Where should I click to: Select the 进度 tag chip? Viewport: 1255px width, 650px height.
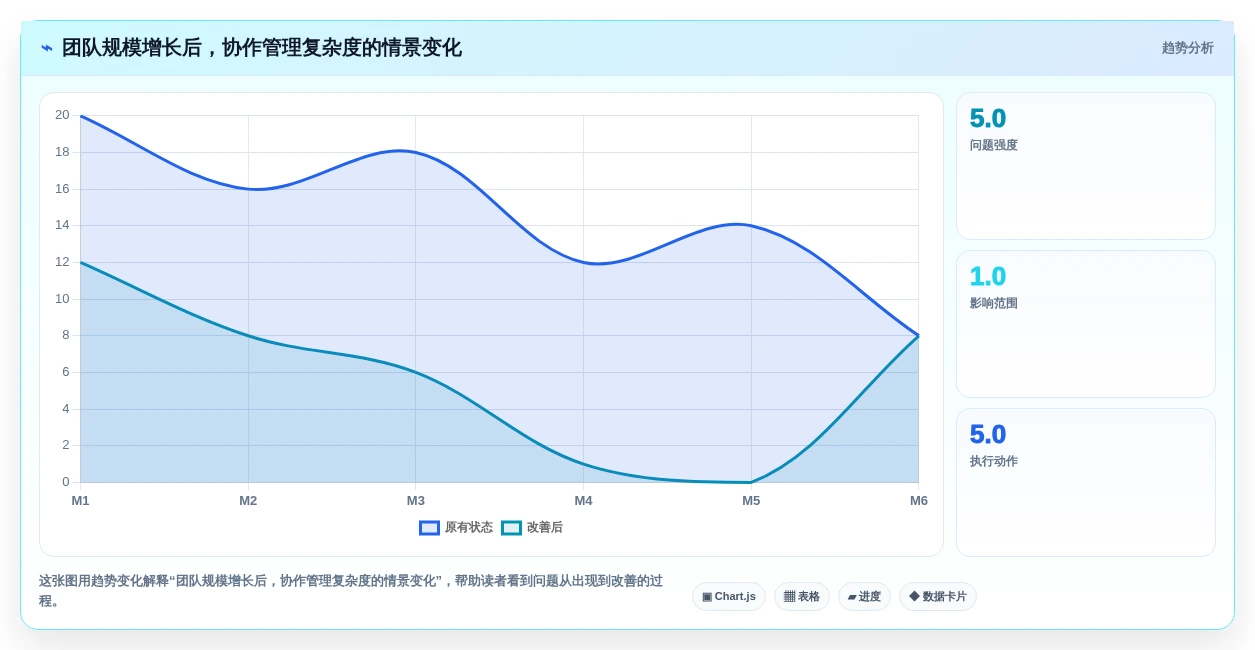pos(864,596)
